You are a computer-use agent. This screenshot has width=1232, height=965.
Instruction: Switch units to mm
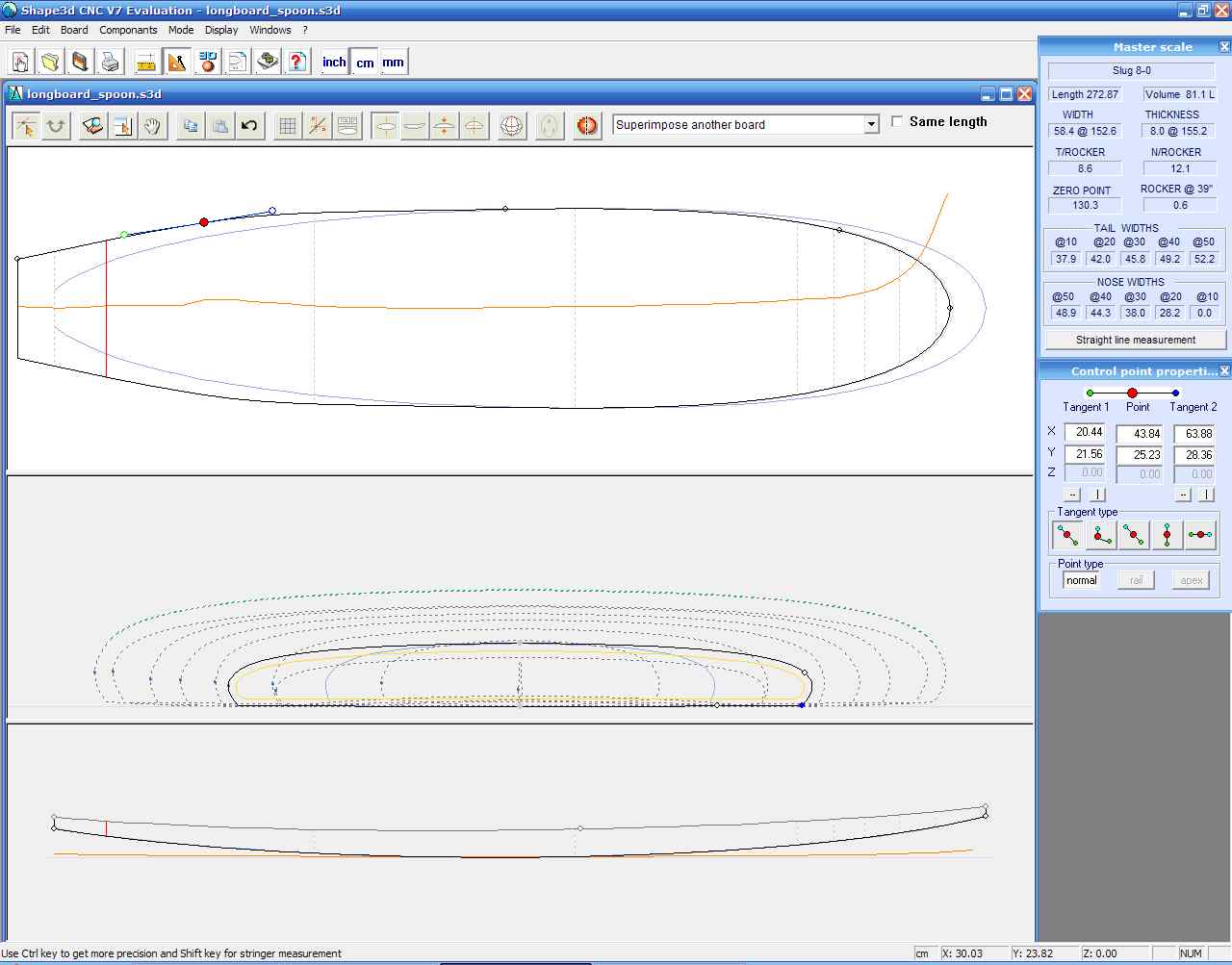[393, 63]
